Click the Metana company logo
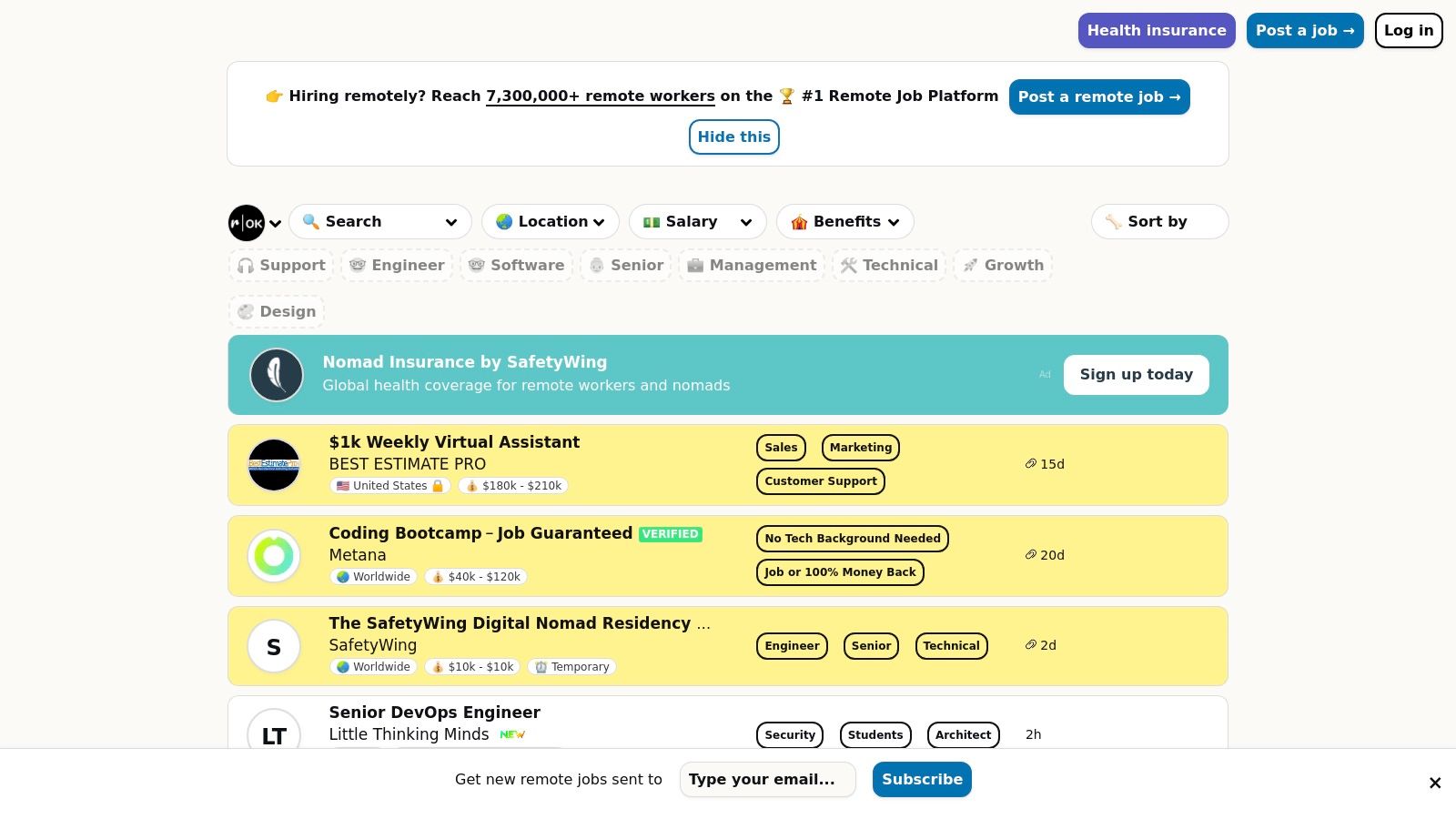This screenshot has height=819, width=1456. (x=274, y=555)
